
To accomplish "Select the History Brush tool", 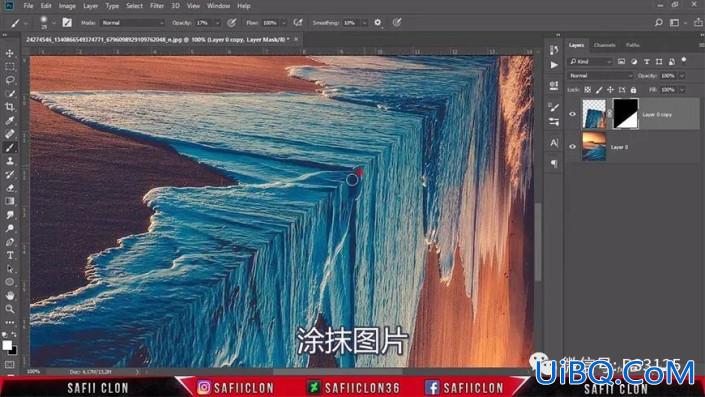I will point(9,174).
